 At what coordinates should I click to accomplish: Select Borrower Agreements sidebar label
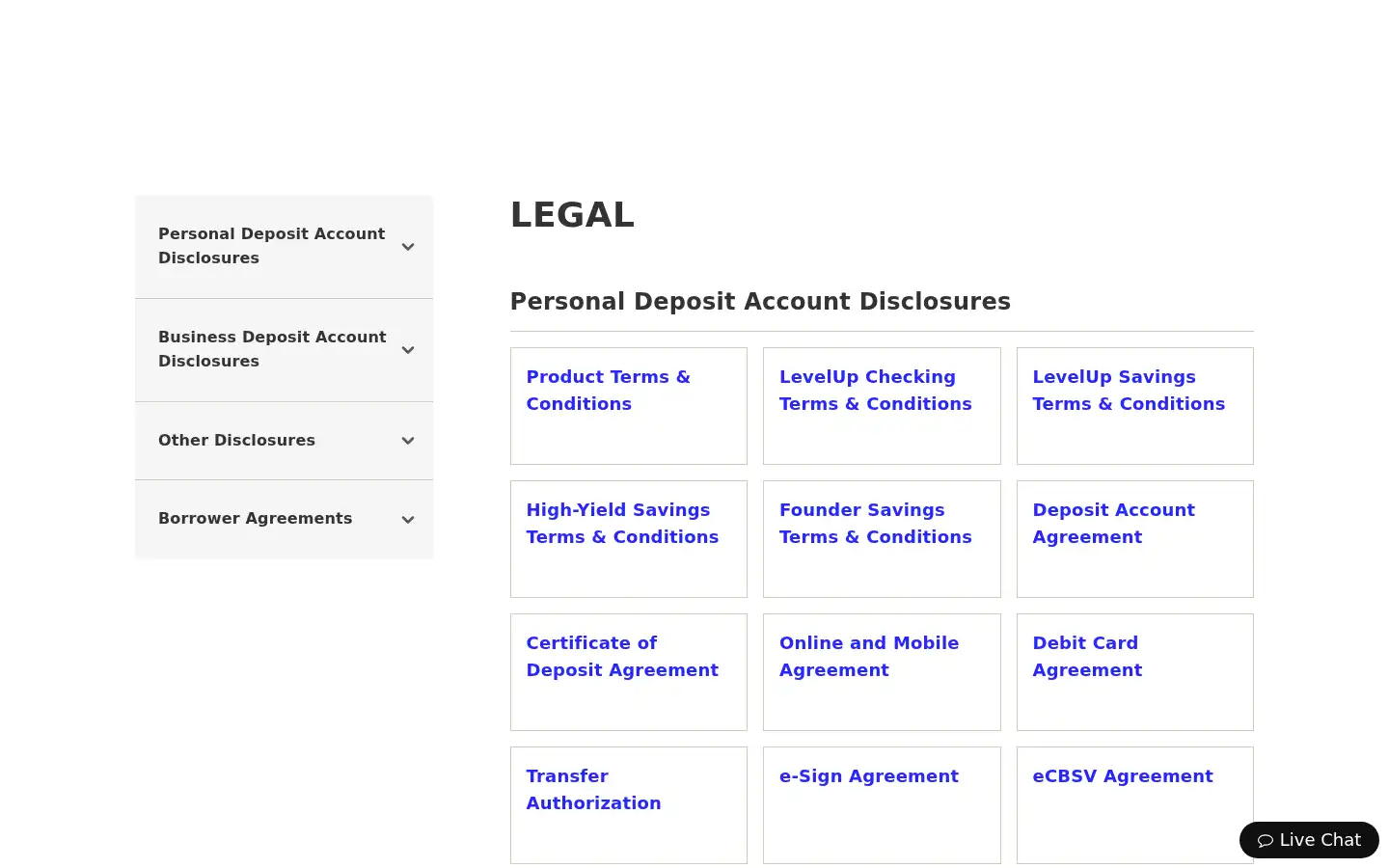pos(255,518)
